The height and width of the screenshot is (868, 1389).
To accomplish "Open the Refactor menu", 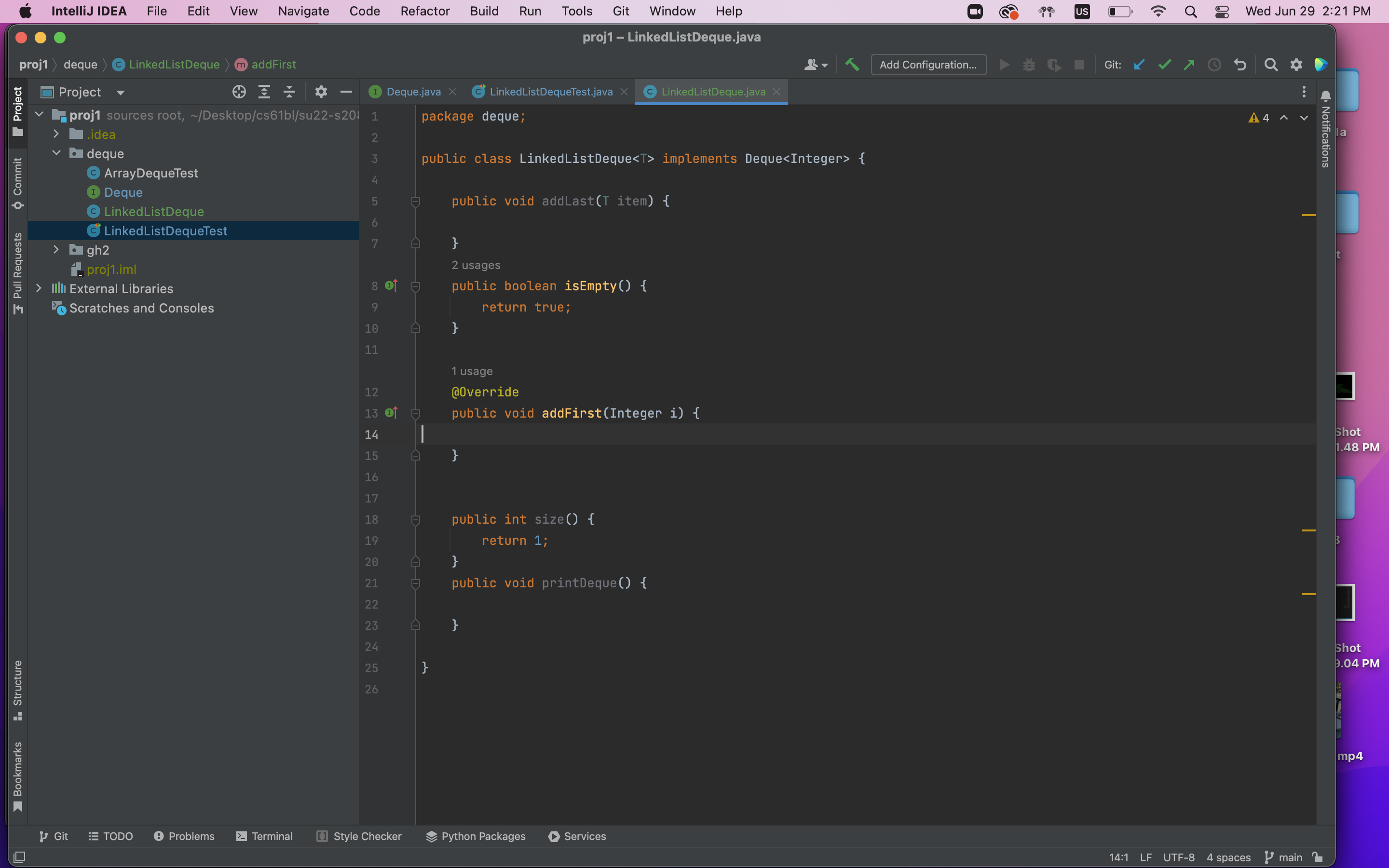I will (x=425, y=11).
